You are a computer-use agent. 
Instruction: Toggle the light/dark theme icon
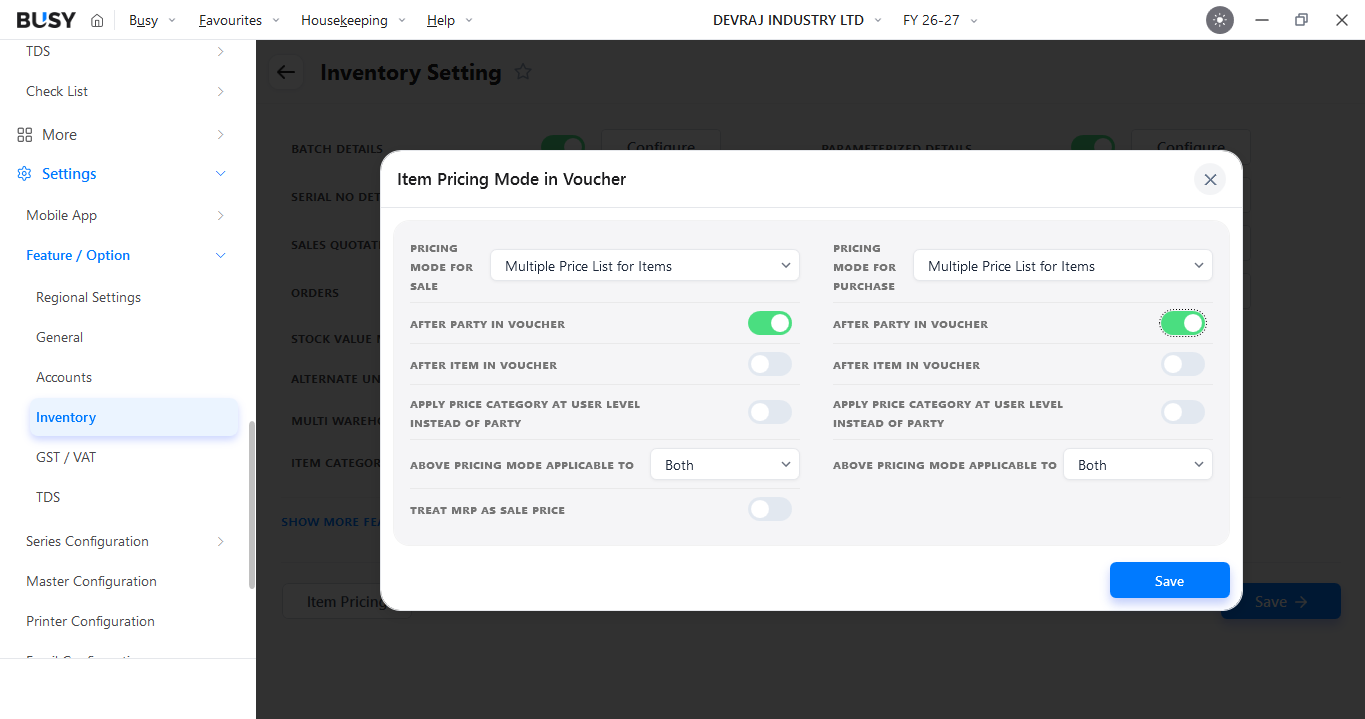click(1220, 20)
